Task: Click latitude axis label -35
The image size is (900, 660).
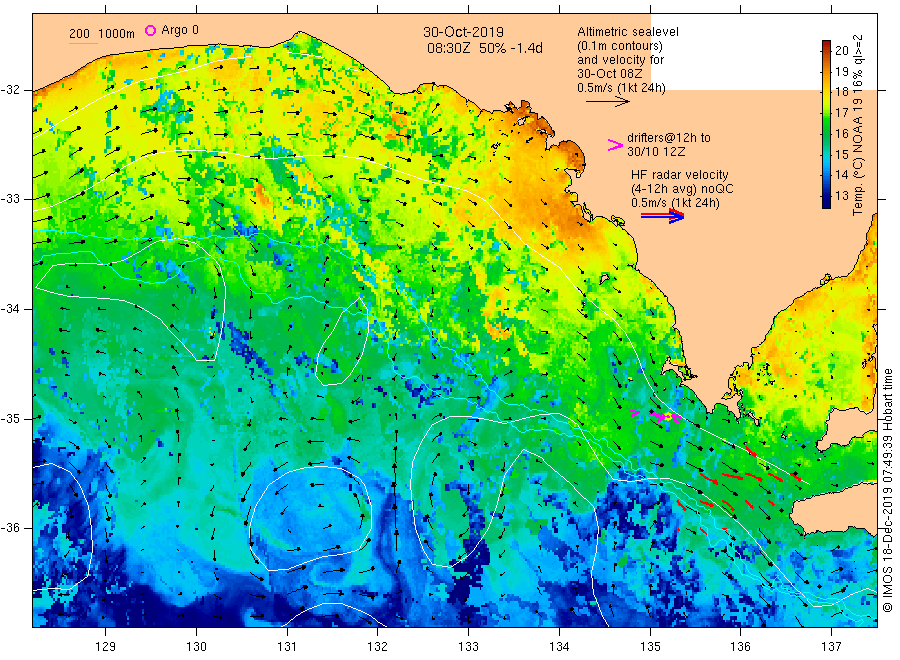Action: click(x=10, y=418)
